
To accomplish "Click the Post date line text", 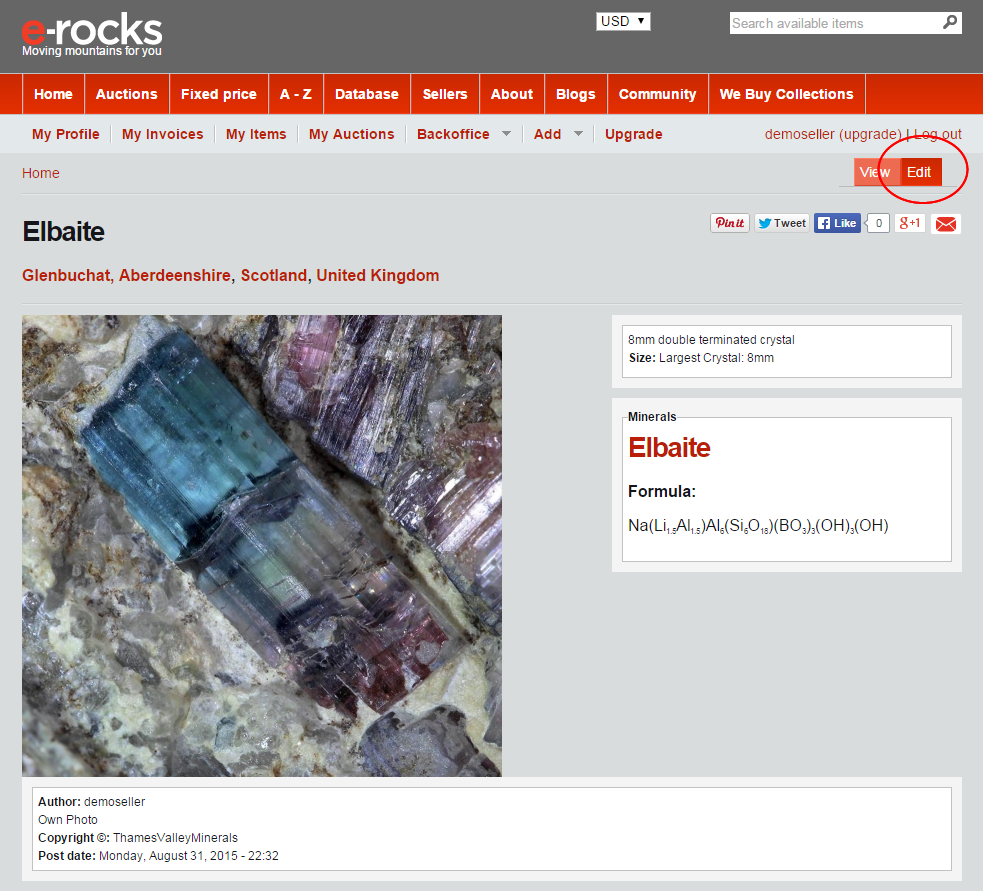I will pos(158,856).
